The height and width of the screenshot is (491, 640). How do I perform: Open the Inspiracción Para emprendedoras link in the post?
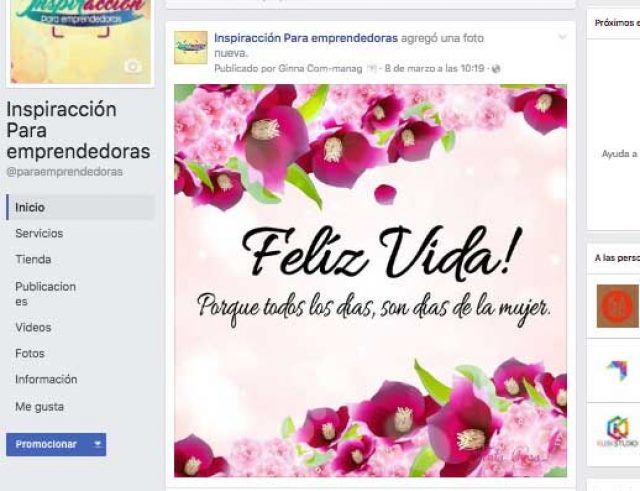click(306, 38)
